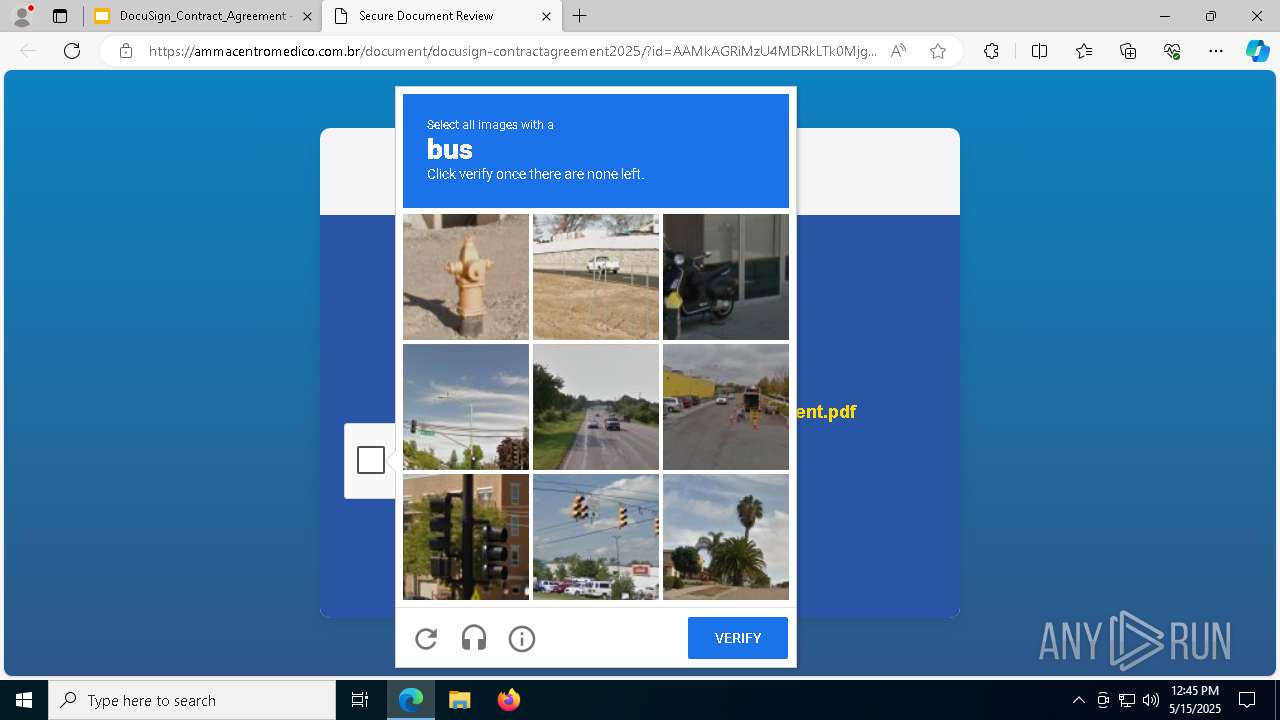Image resolution: width=1280 pixels, height=720 pixels.
Task: Select the palm trees image tile
Action: point(726,537)
